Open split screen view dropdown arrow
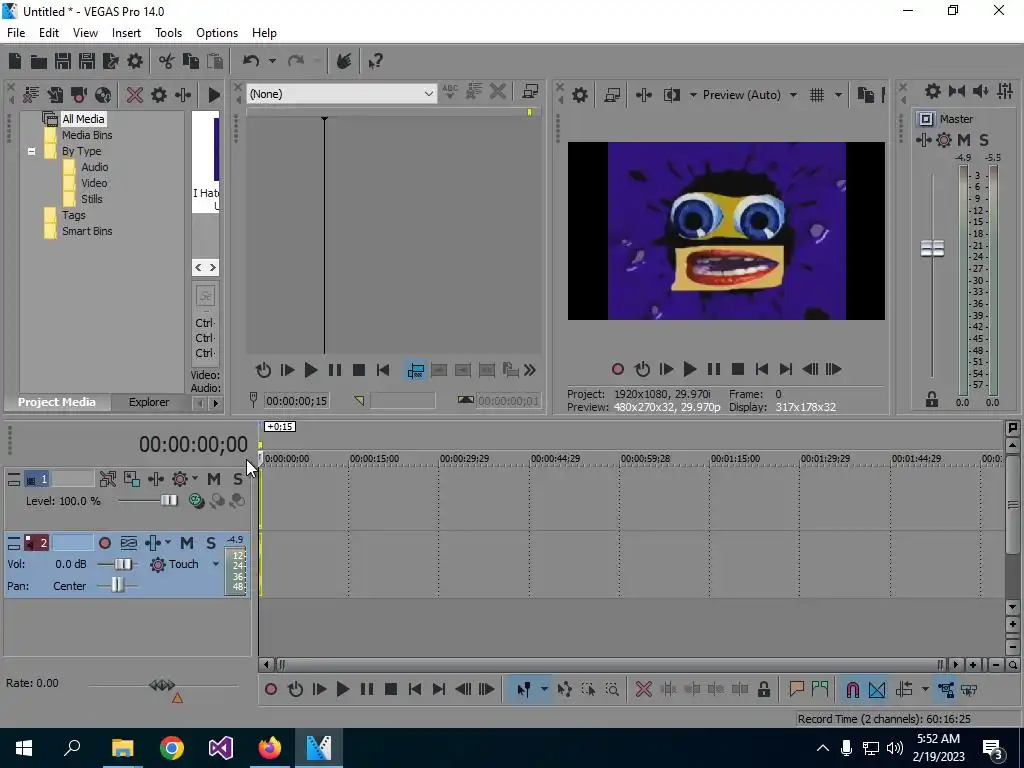 693,95
